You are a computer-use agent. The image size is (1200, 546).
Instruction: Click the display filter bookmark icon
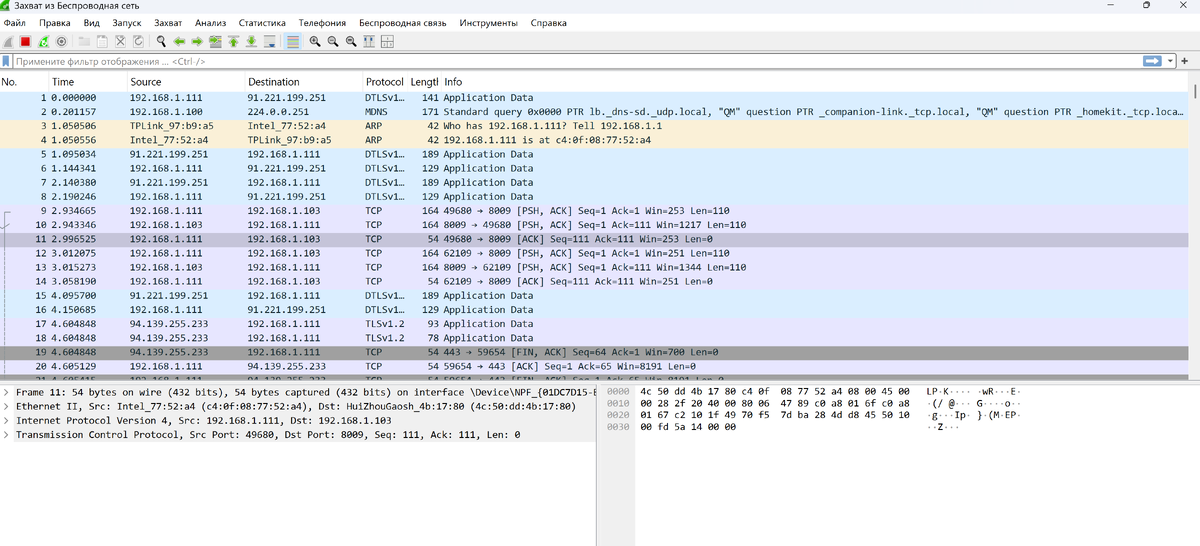pos(6,62)
